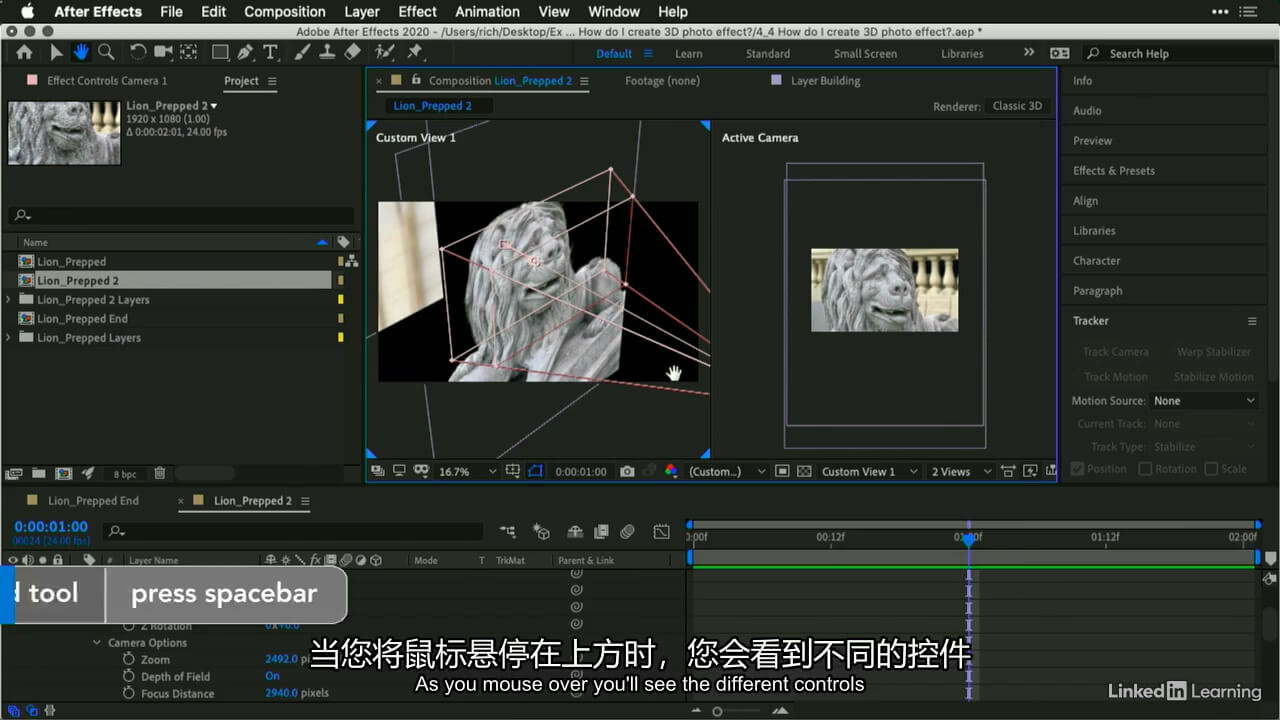
Task: Select the Roto Brush tool
Action: [385, 53]
